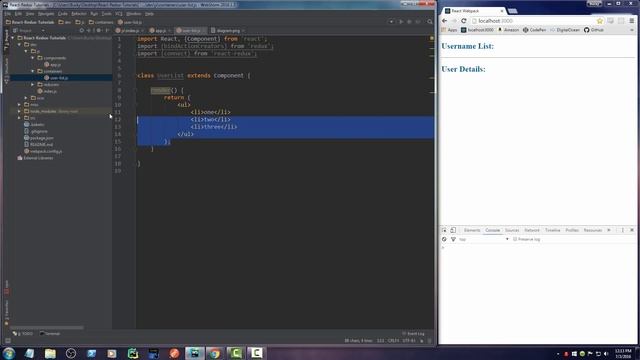640x360 pixels.
Task: Click the scroll-from-source icon in Project panel
Action: coord(82,31)
